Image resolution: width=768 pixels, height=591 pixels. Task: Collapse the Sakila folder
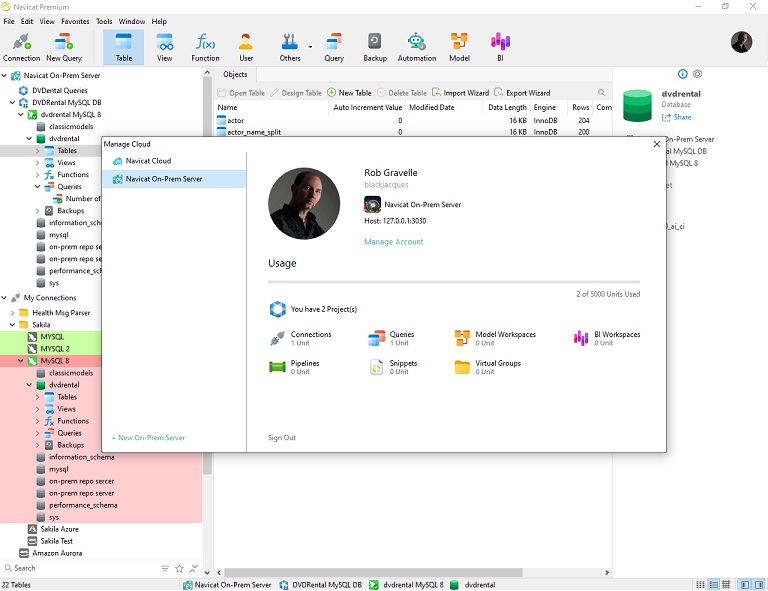coord(13,325)
